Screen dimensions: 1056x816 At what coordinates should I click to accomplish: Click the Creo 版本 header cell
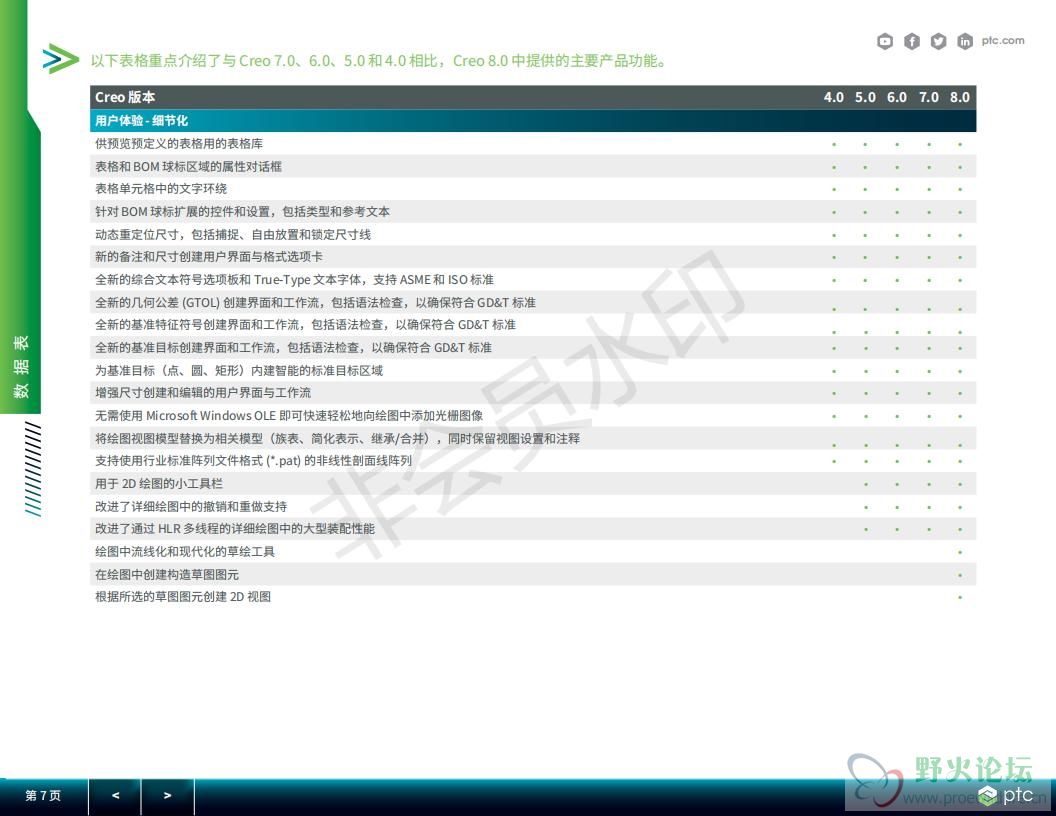pyautogui.click(x=125, y=97)
